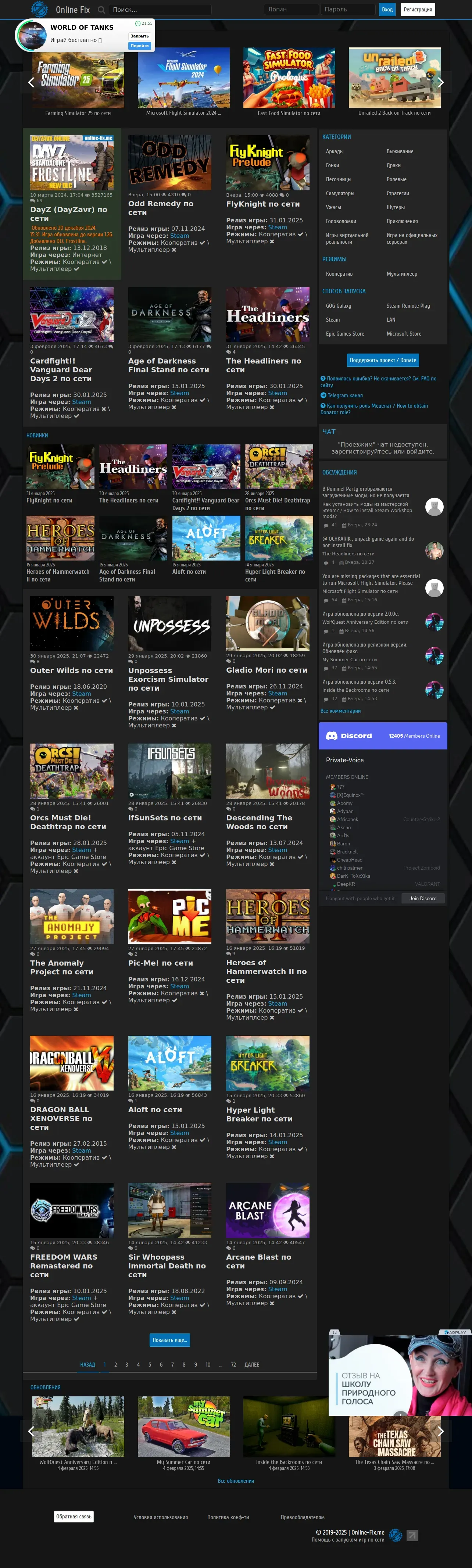Open Все комментарии link
Screen dimensions: 472x1568
click(x=340, y=711)
